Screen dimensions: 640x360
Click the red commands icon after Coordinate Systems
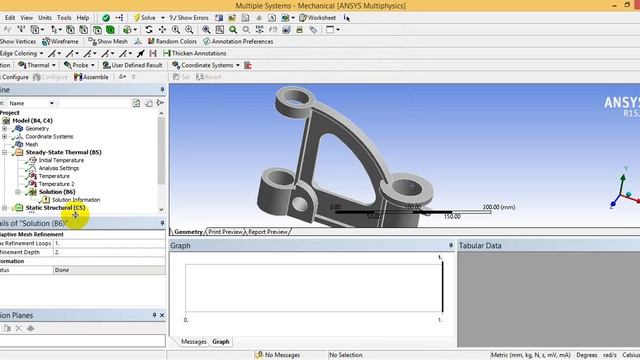pos(248,65)
